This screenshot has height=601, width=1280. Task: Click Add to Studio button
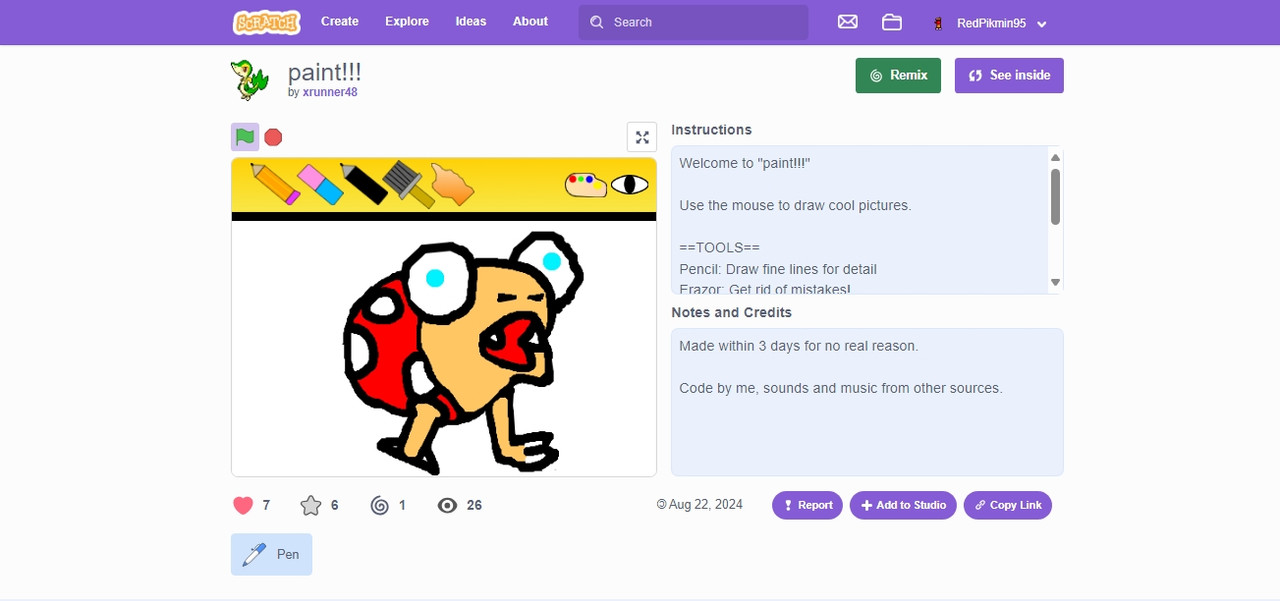click(x=903, y=505)
